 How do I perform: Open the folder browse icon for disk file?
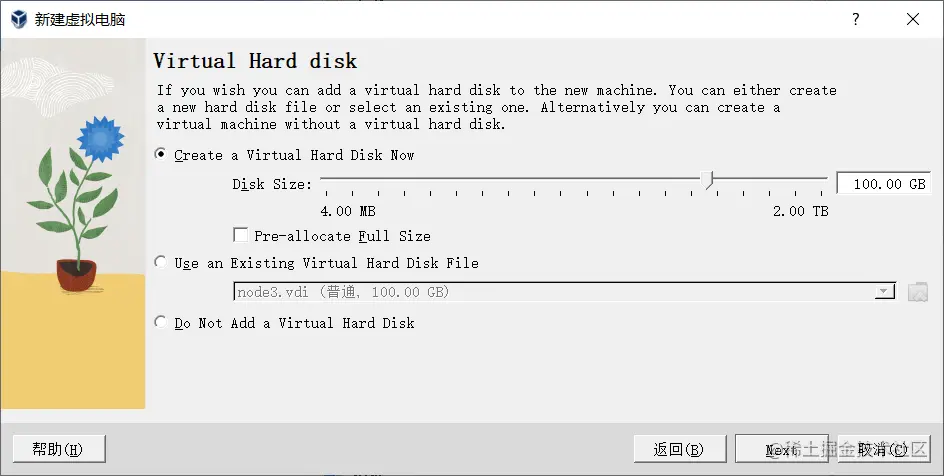pyautogui.click(x=918, y=292)
